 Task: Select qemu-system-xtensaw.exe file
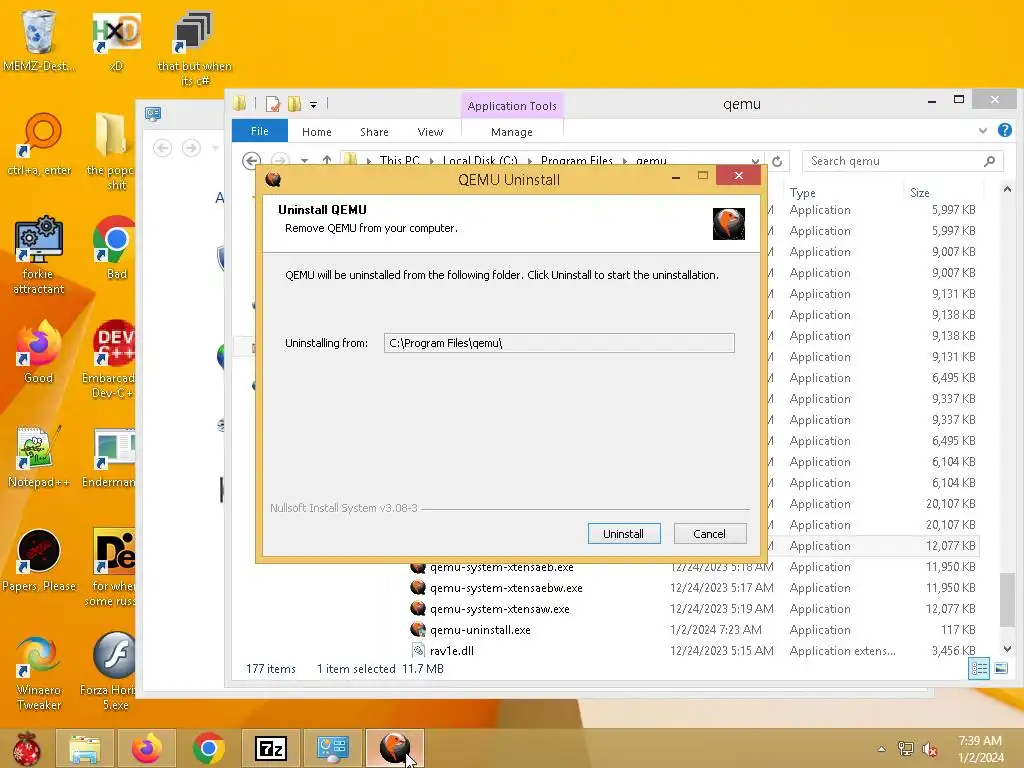(500, 609)
